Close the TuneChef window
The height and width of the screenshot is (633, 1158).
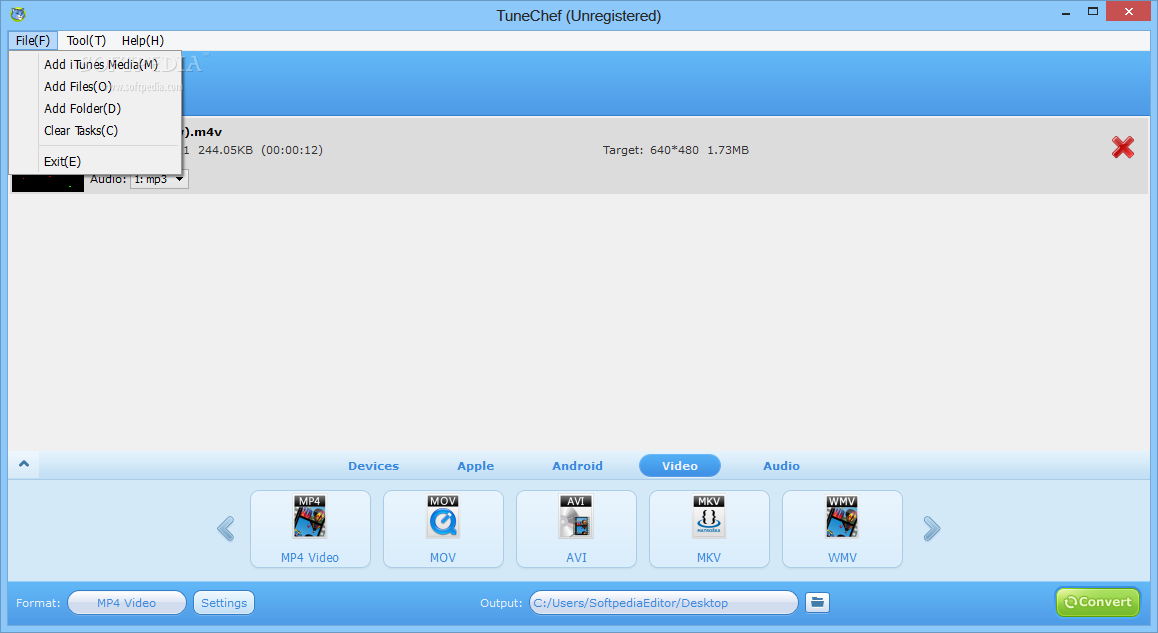(x=1128, y=11)
